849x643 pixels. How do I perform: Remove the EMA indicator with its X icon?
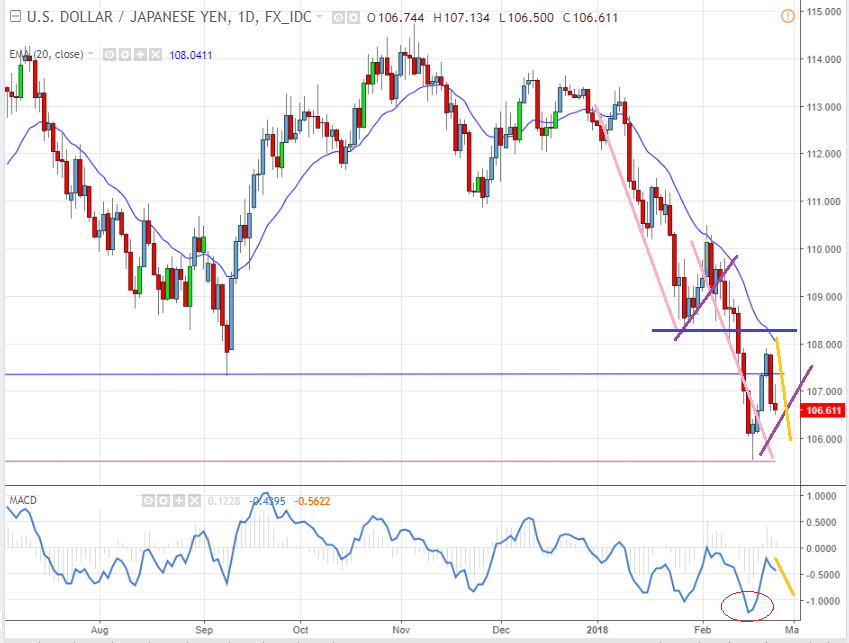(155, 55)
